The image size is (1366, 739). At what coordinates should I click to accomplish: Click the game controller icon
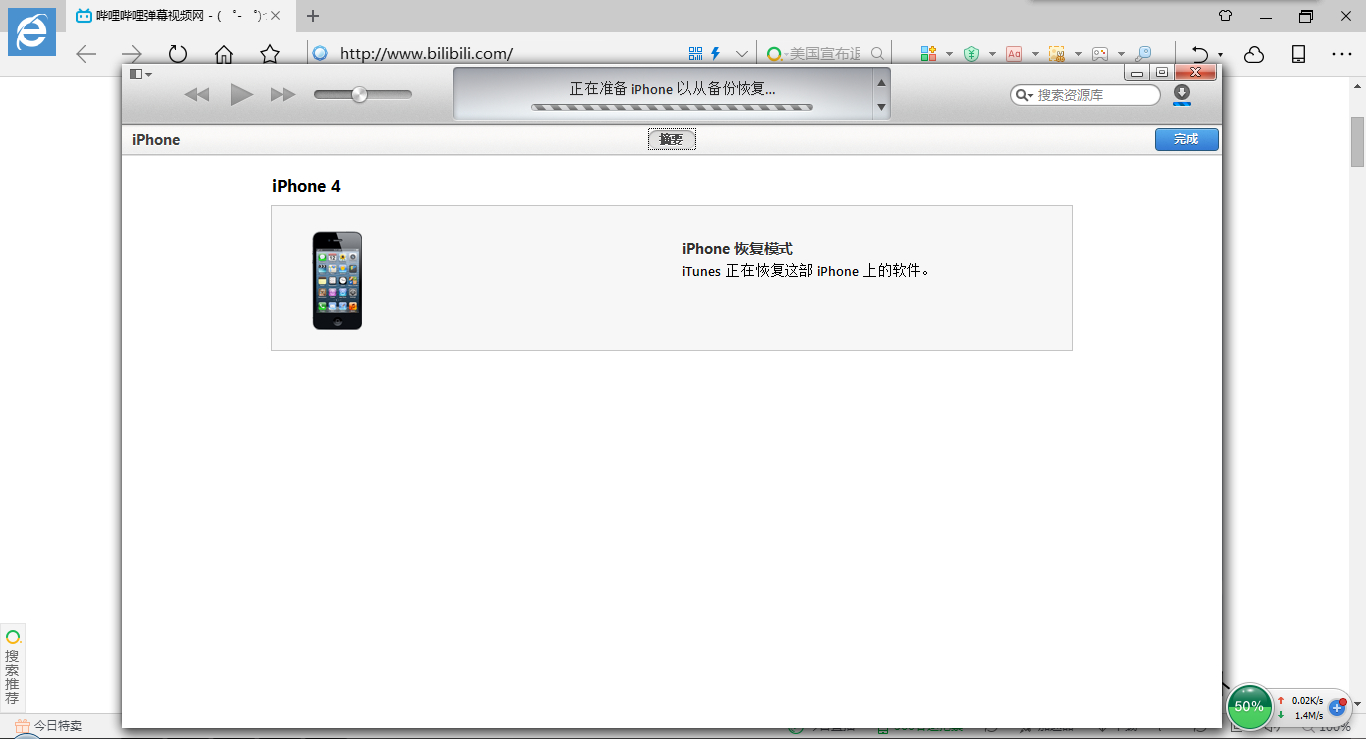click(1100, 54)
